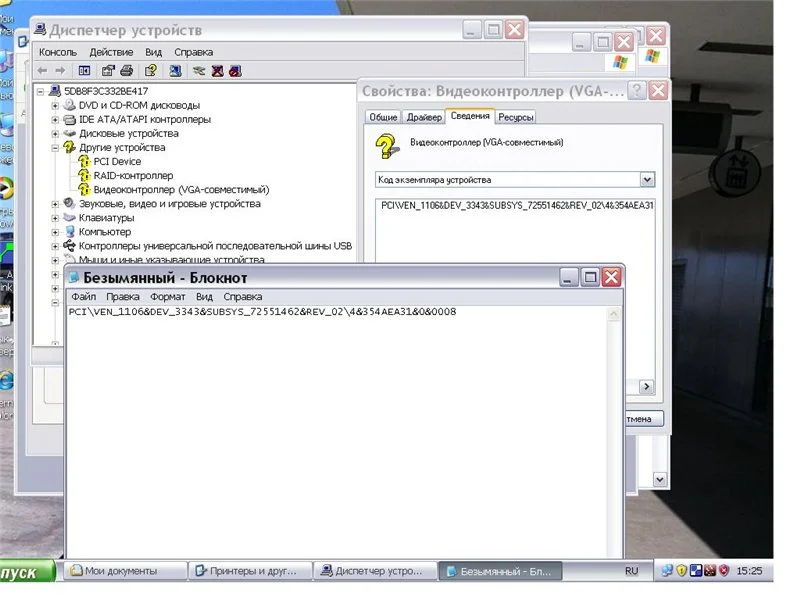The height and width of the screenshot is (600, 800).
Task: Expand Дисковые устройства
Action: point(55,134)
